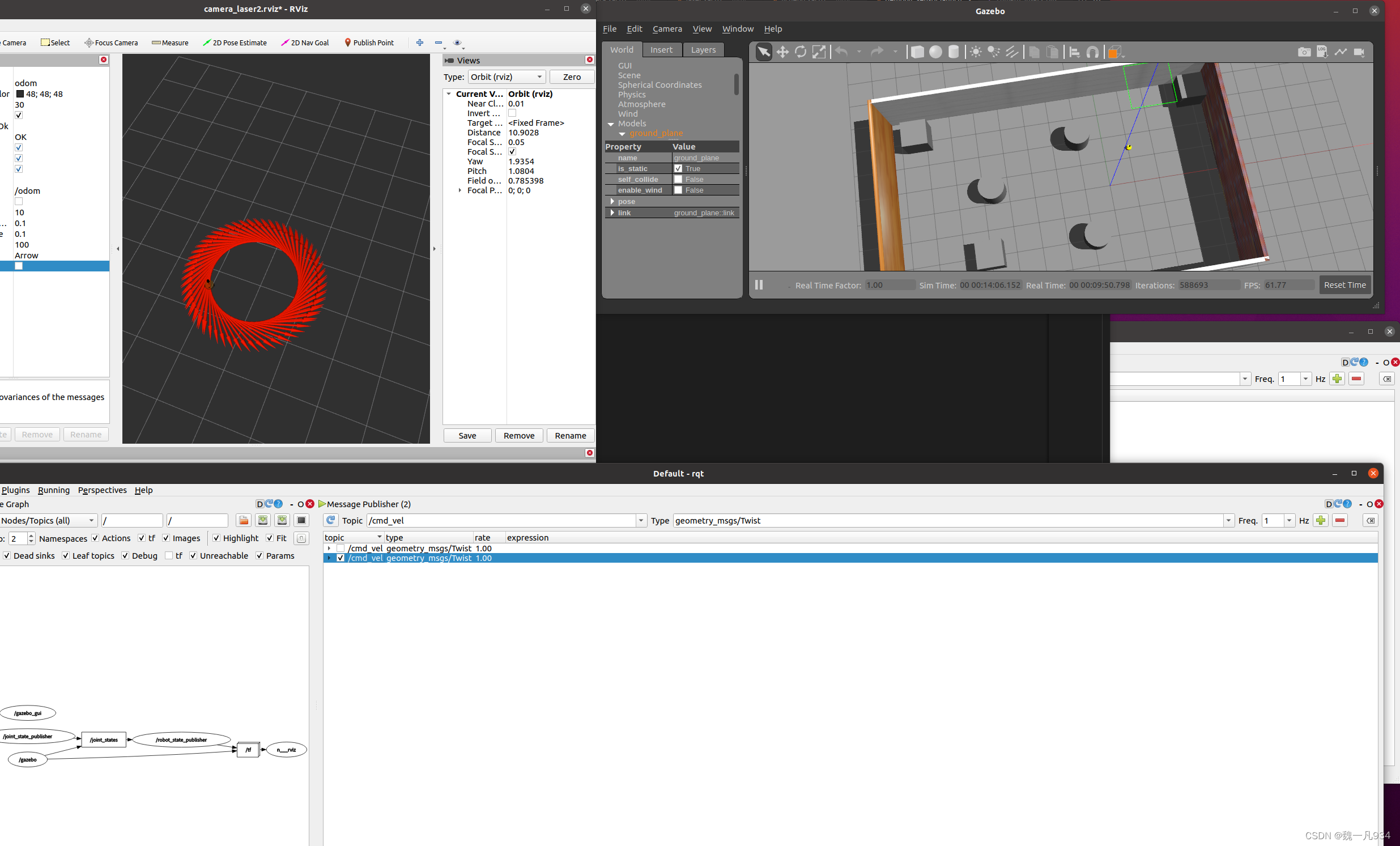Add a point light in Gazebo
Image resolution: width=1400 pixels, height=846 pixels.
tap(975, 52)
